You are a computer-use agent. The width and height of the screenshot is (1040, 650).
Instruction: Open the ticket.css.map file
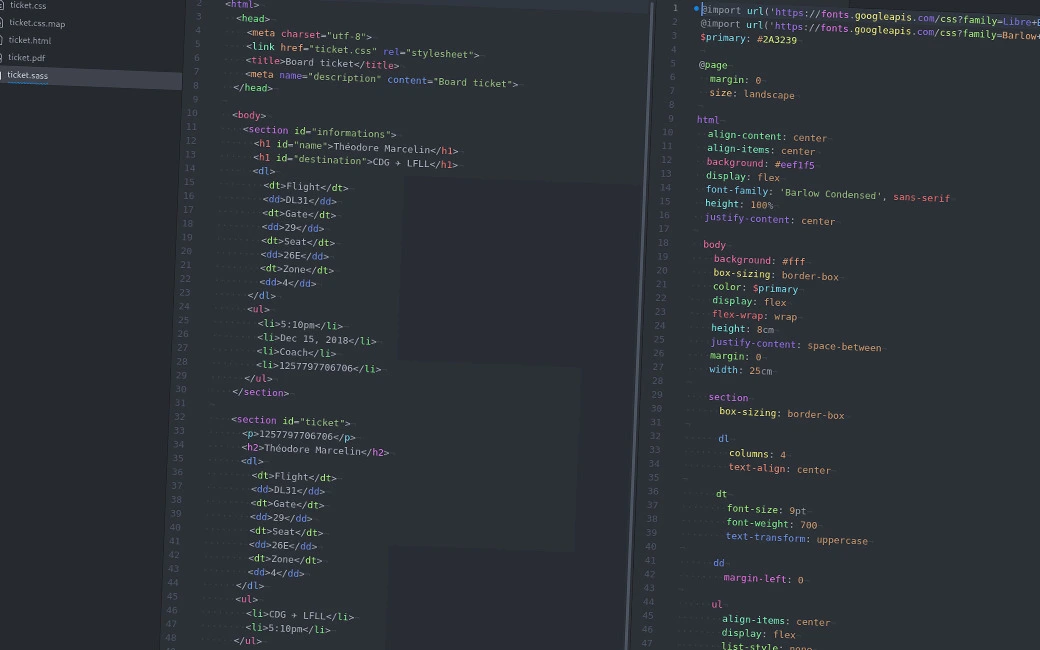[37, 23]
